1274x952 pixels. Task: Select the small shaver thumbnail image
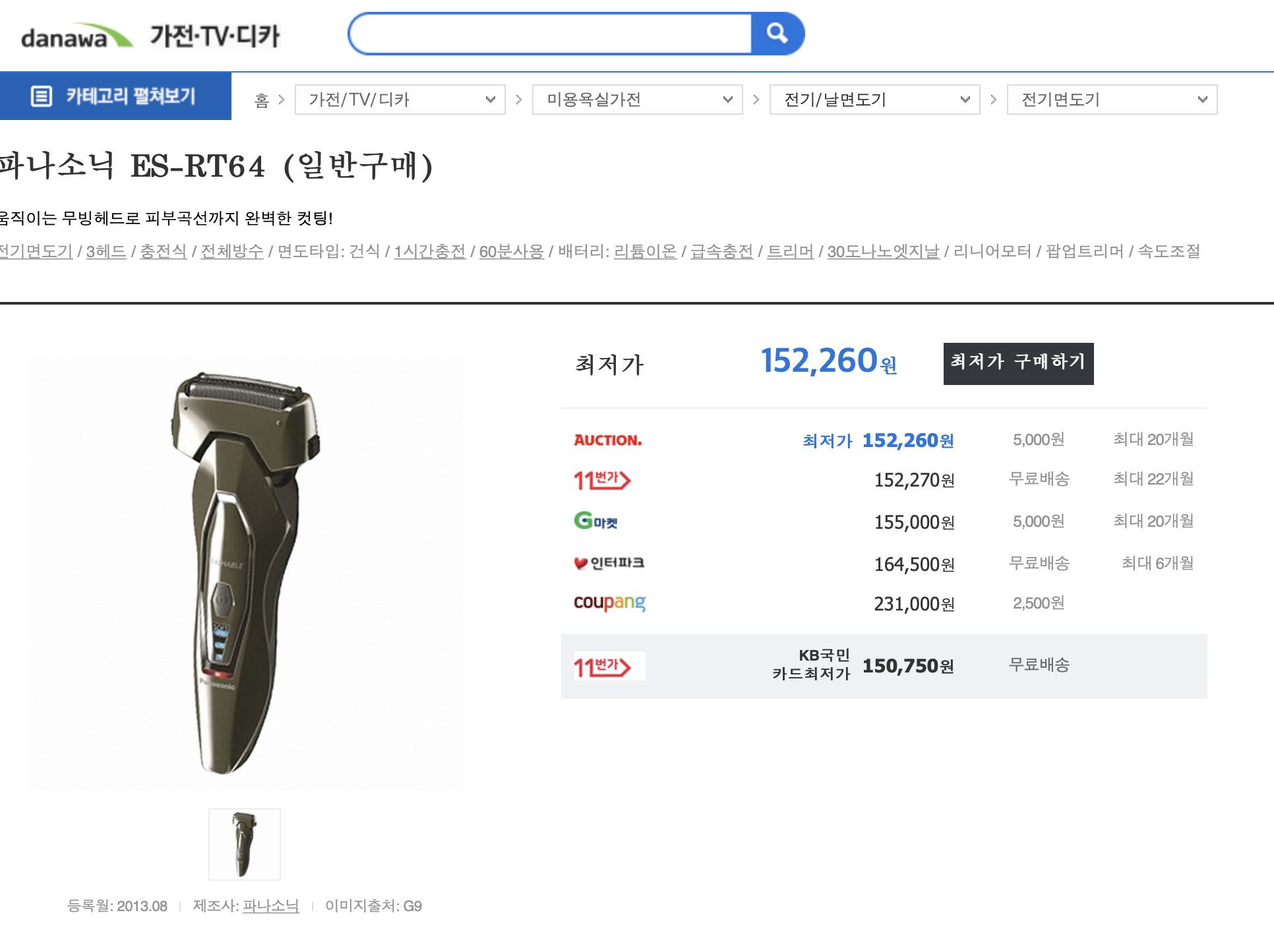[245, 845]
